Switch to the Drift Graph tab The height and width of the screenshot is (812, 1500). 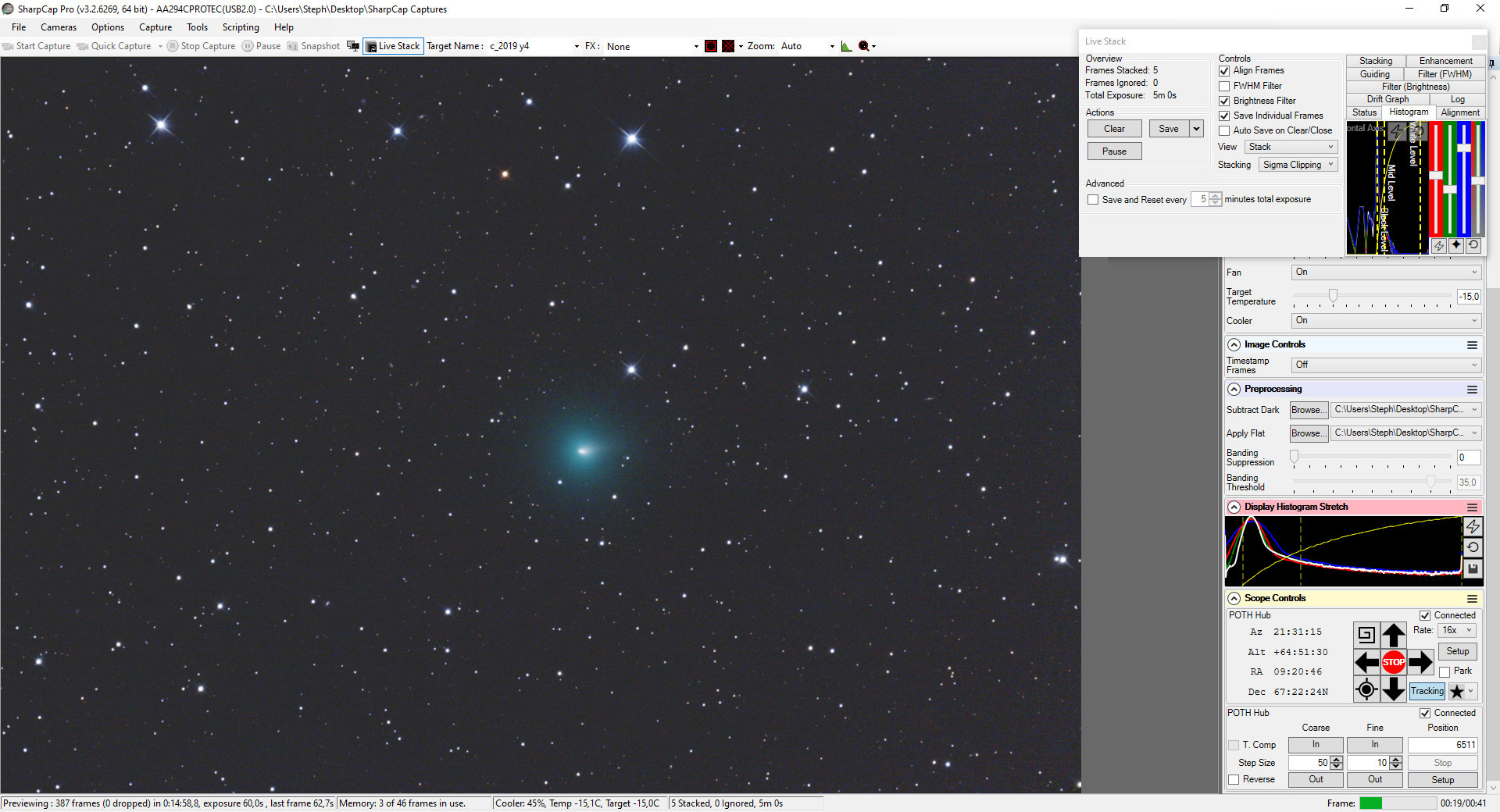pos(1387,99)
